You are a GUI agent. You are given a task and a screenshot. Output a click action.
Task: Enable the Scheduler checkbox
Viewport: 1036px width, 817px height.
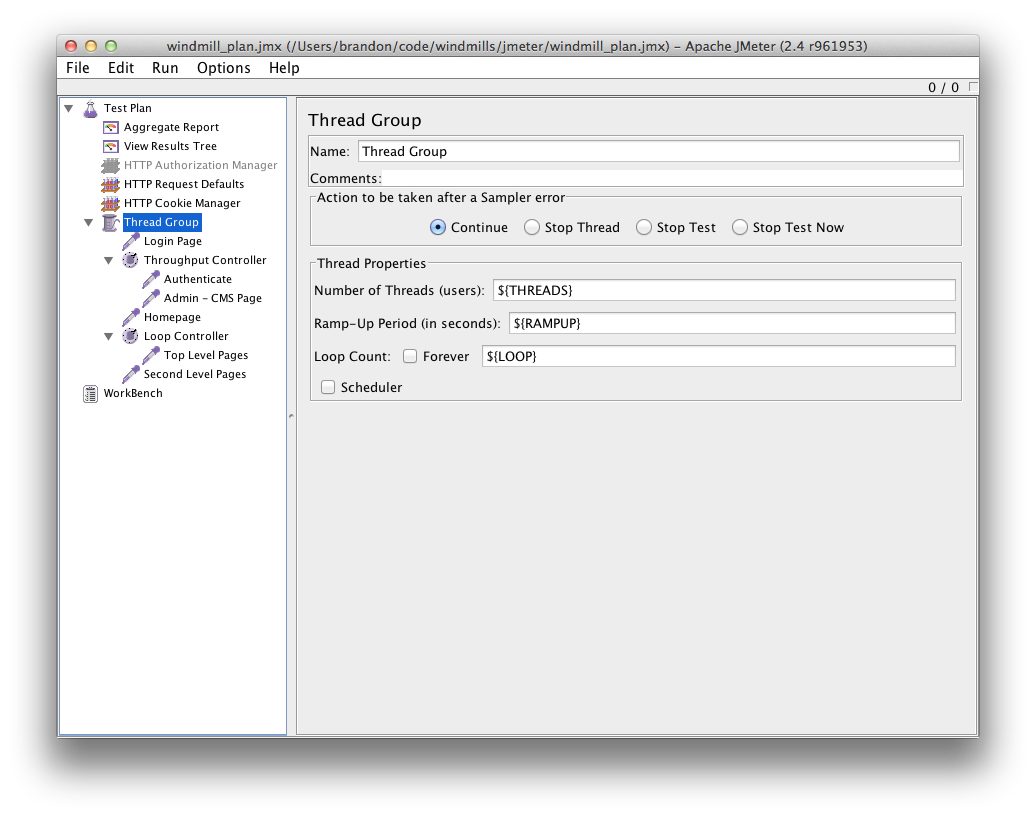(328, 388)
